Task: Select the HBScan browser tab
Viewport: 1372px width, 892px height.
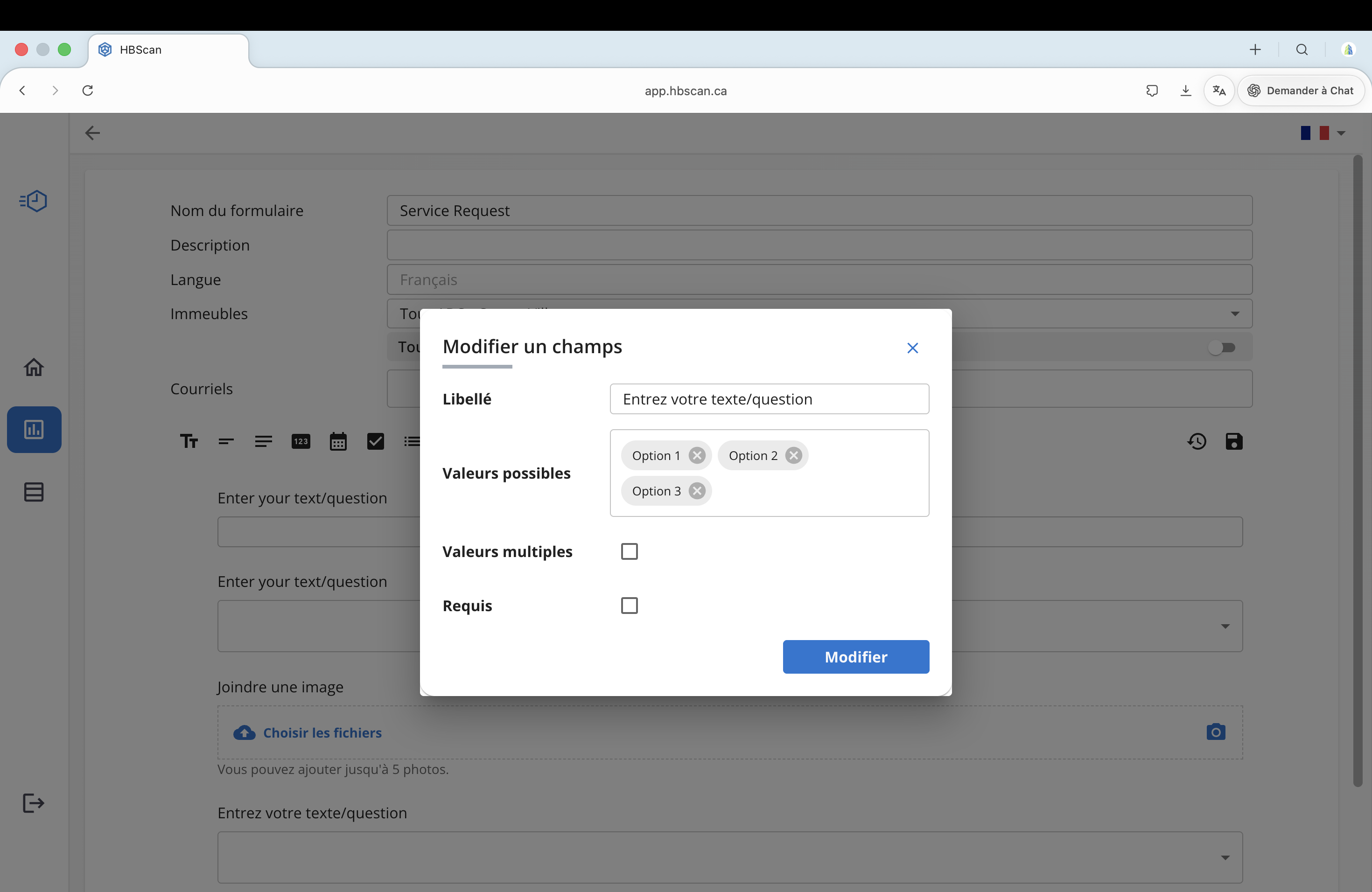Action: click(168, 50)
